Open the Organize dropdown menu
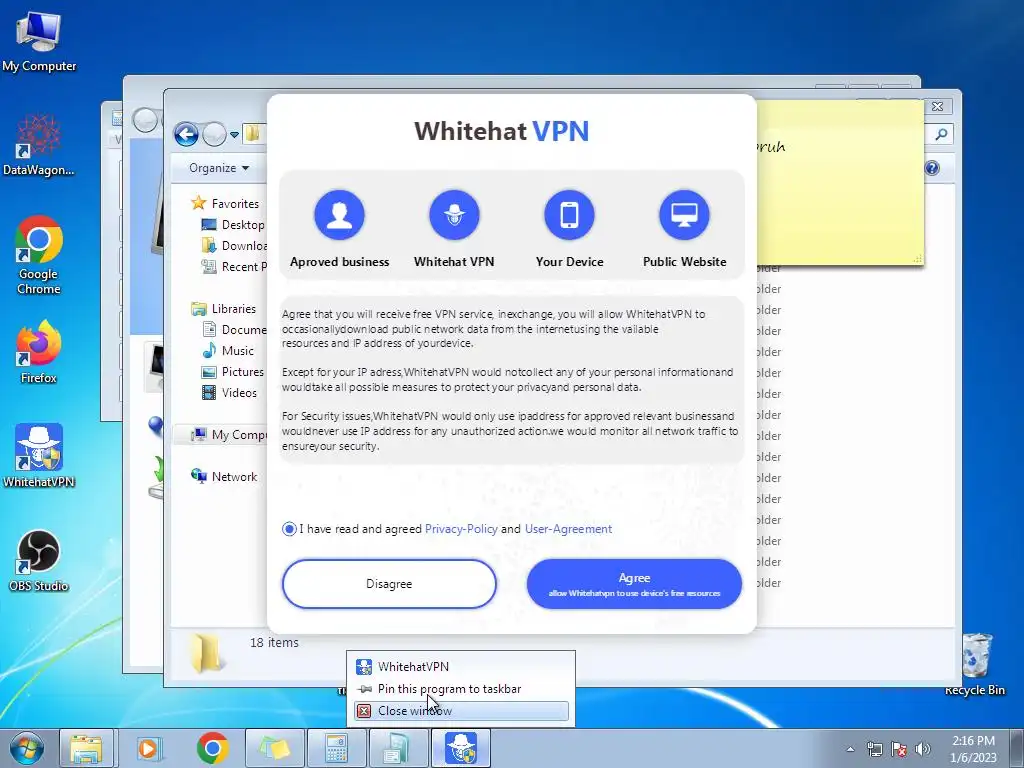The image size is (1024, 768). [x=219, y=168]
